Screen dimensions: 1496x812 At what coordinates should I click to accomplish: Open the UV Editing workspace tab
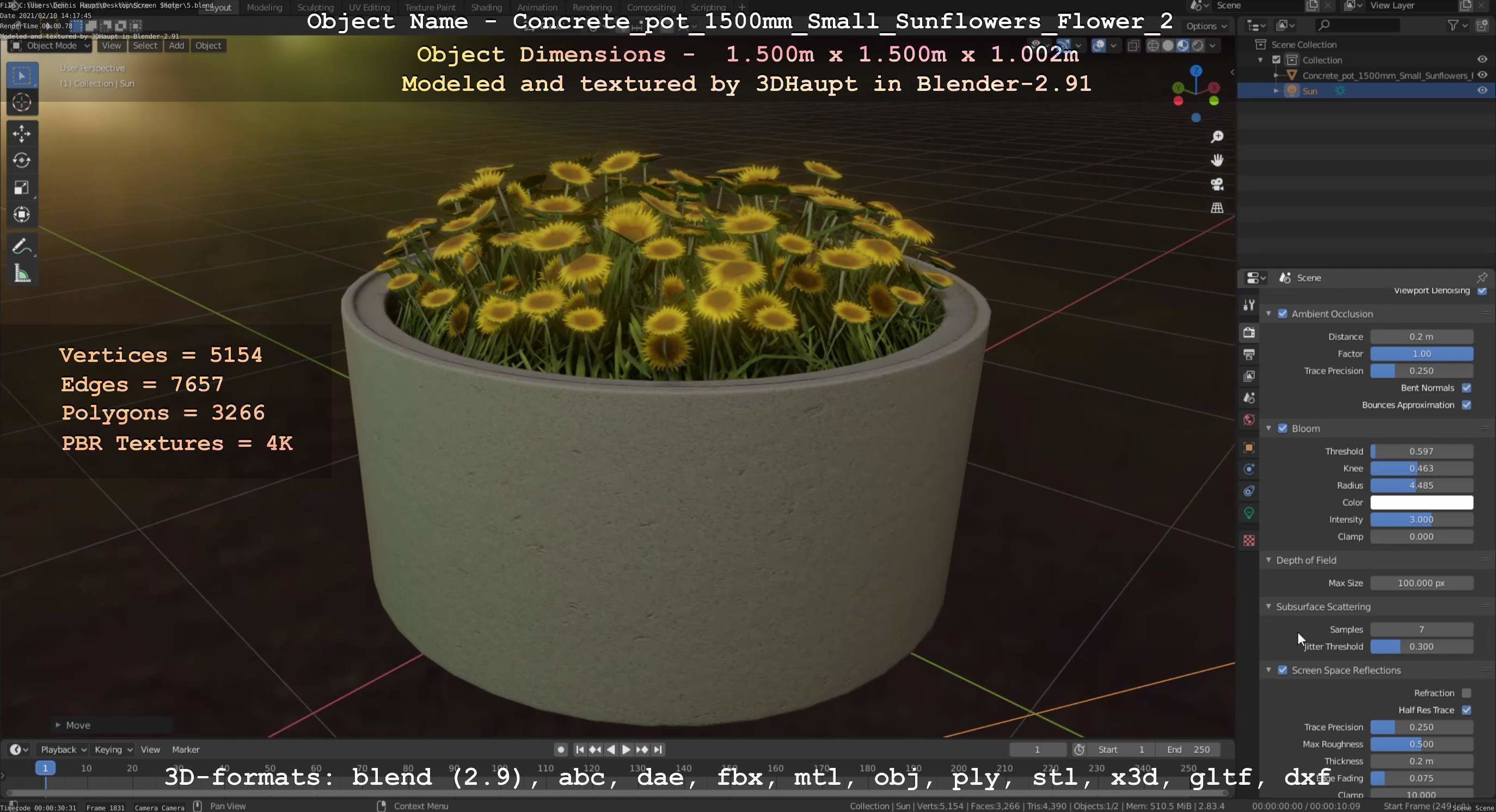click(369, 8)
